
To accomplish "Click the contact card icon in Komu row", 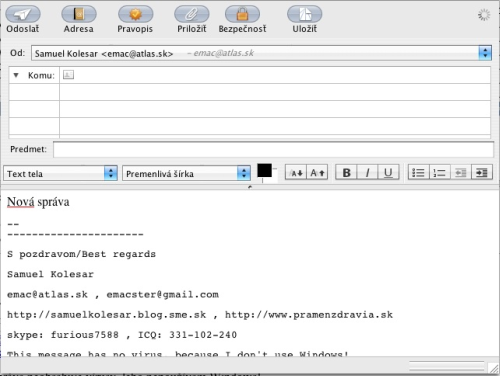I will [x=68, y=75].
